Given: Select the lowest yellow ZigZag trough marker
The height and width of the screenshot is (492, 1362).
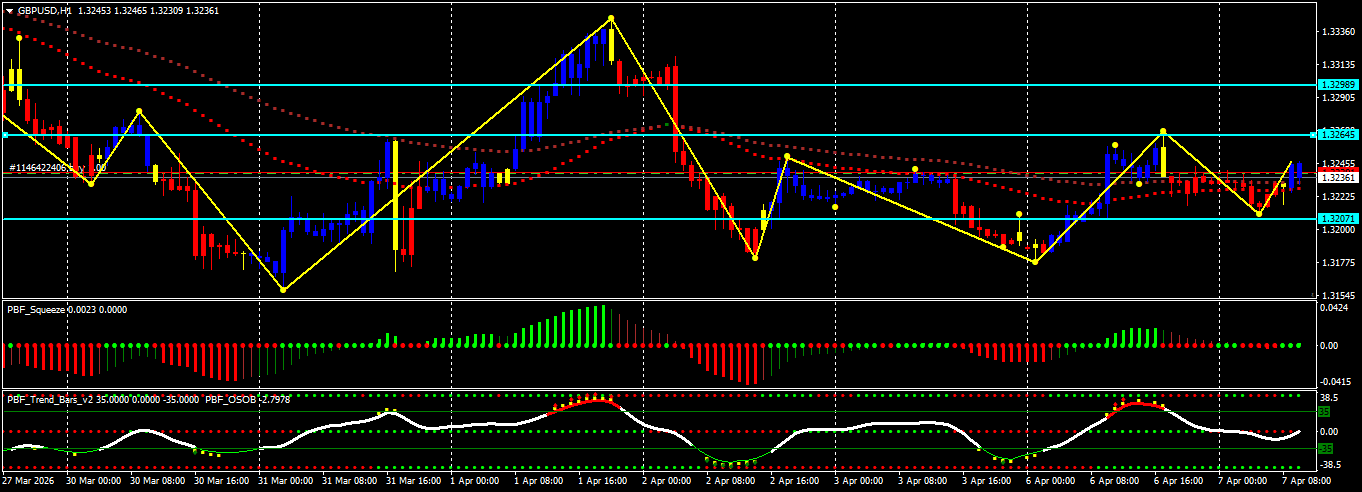Looking at the screenshot, I should tap(283, 290).
